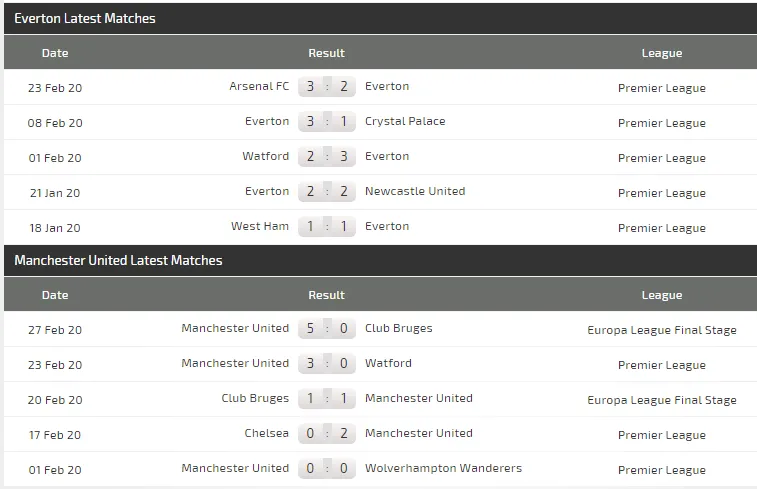Click Watford in the 01 Feb Everton match
This screenshot has height=489, width=757.
[x=265, y=157]
